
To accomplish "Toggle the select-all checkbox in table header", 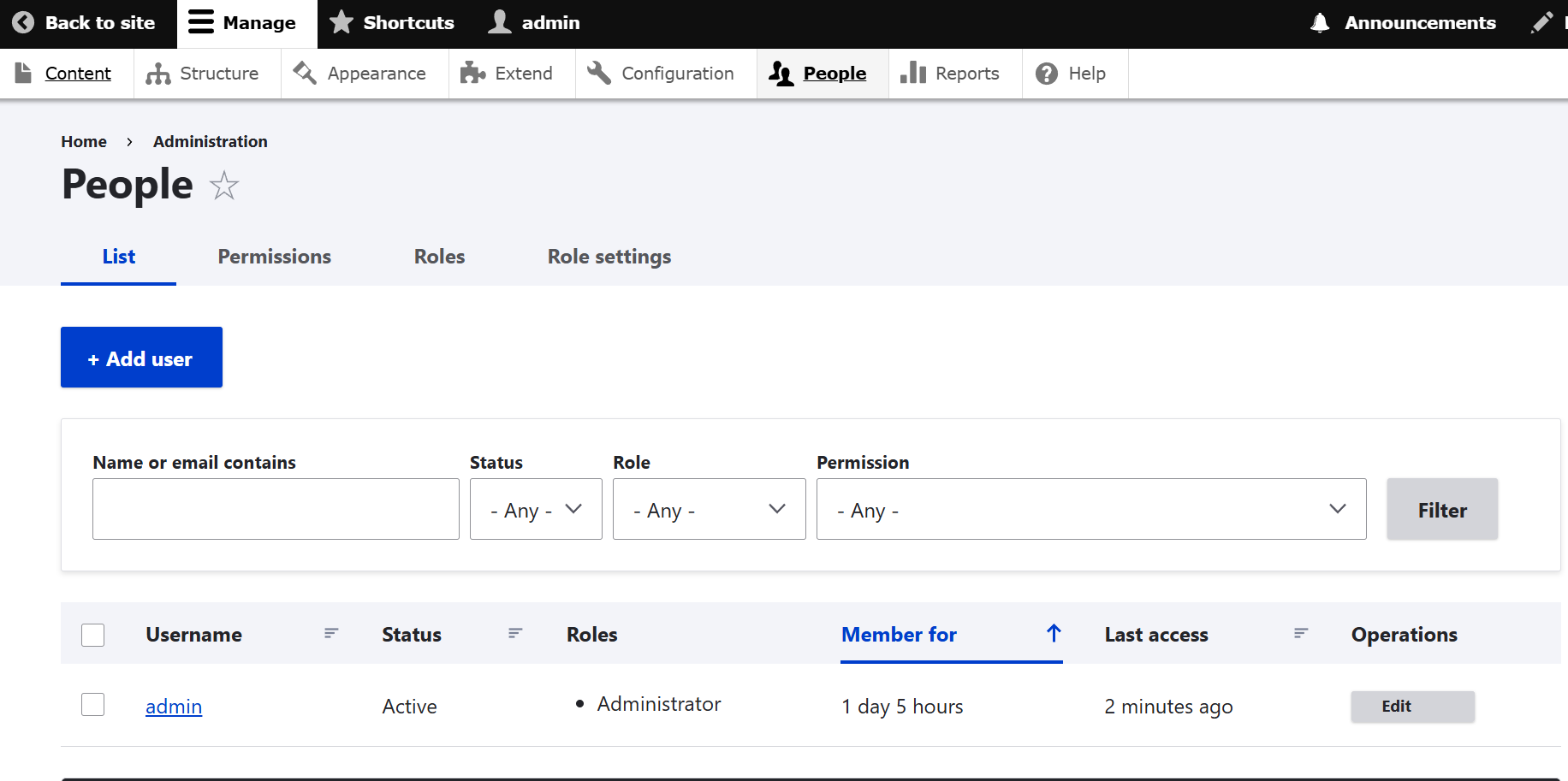I will point(92,635).
